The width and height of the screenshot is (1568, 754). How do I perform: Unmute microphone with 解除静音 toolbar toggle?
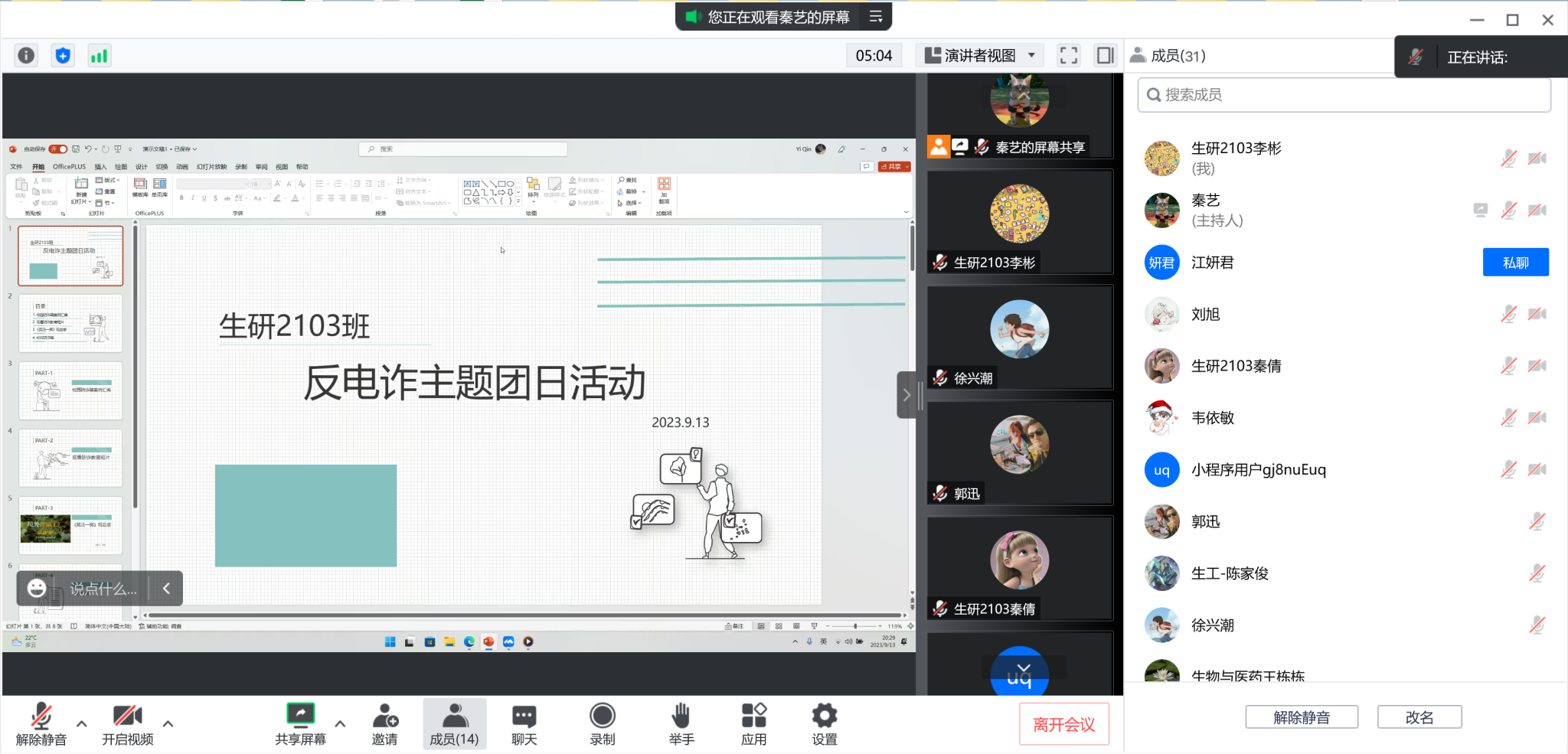pyautogui.click(x=41, y=724)
